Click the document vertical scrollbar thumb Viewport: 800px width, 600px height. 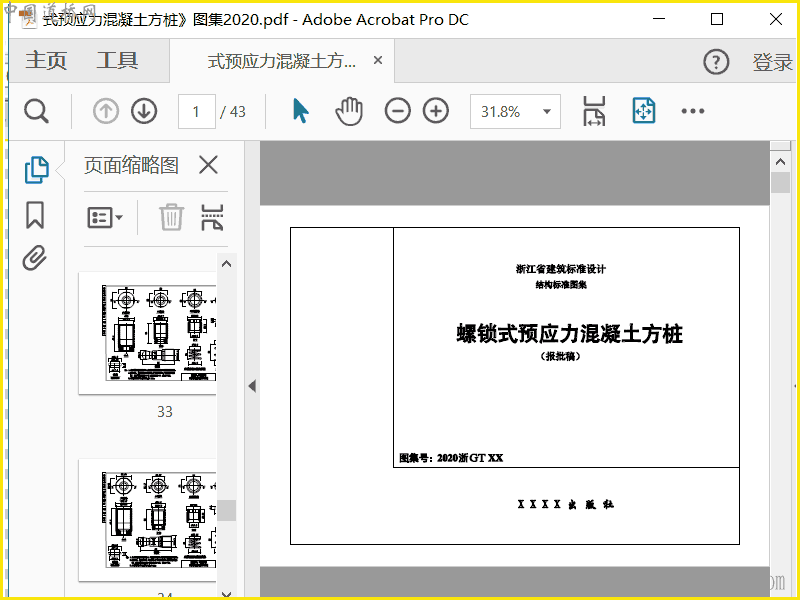(x=780, y=183)
